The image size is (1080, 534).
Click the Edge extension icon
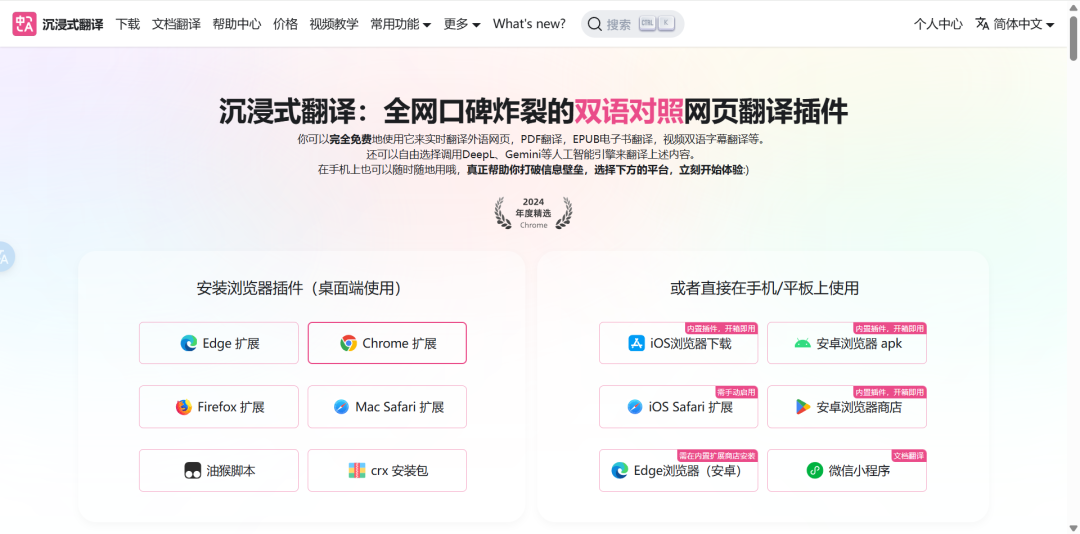189,343
